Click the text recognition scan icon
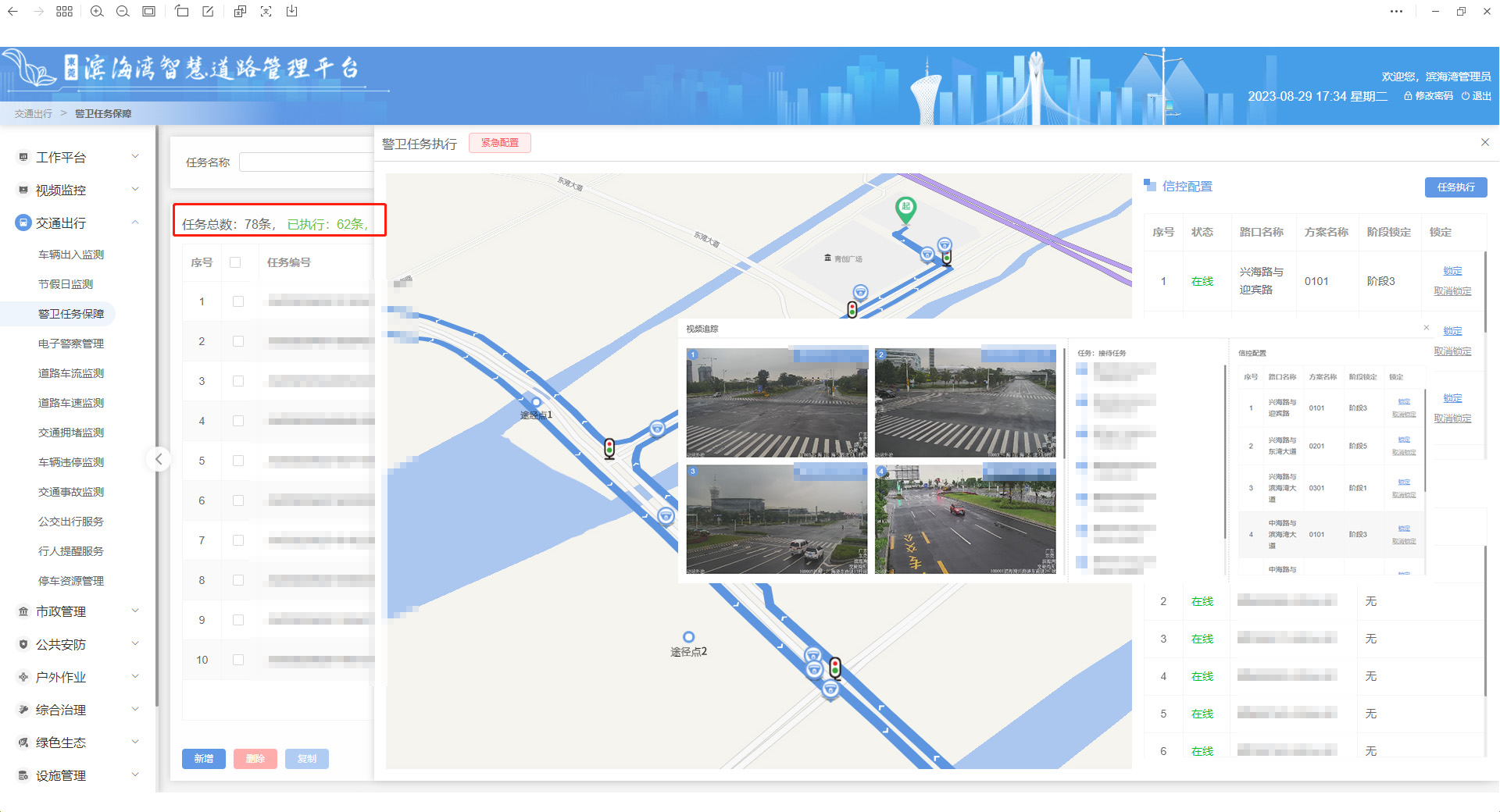Viewport: 1500px width, 812px height. point(266,12)
